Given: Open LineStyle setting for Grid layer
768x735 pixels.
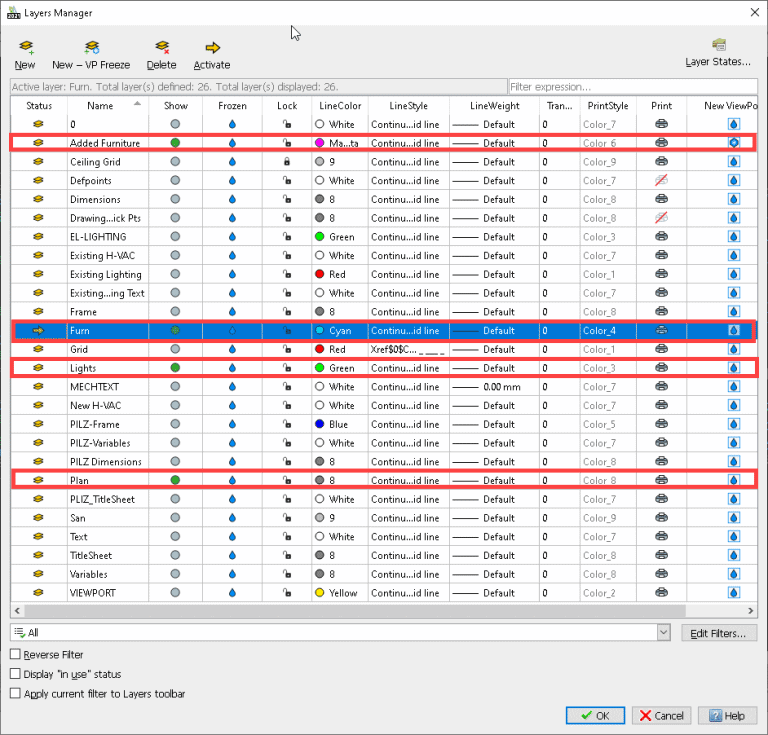Looking at the screenshot, I should [406, 350].
